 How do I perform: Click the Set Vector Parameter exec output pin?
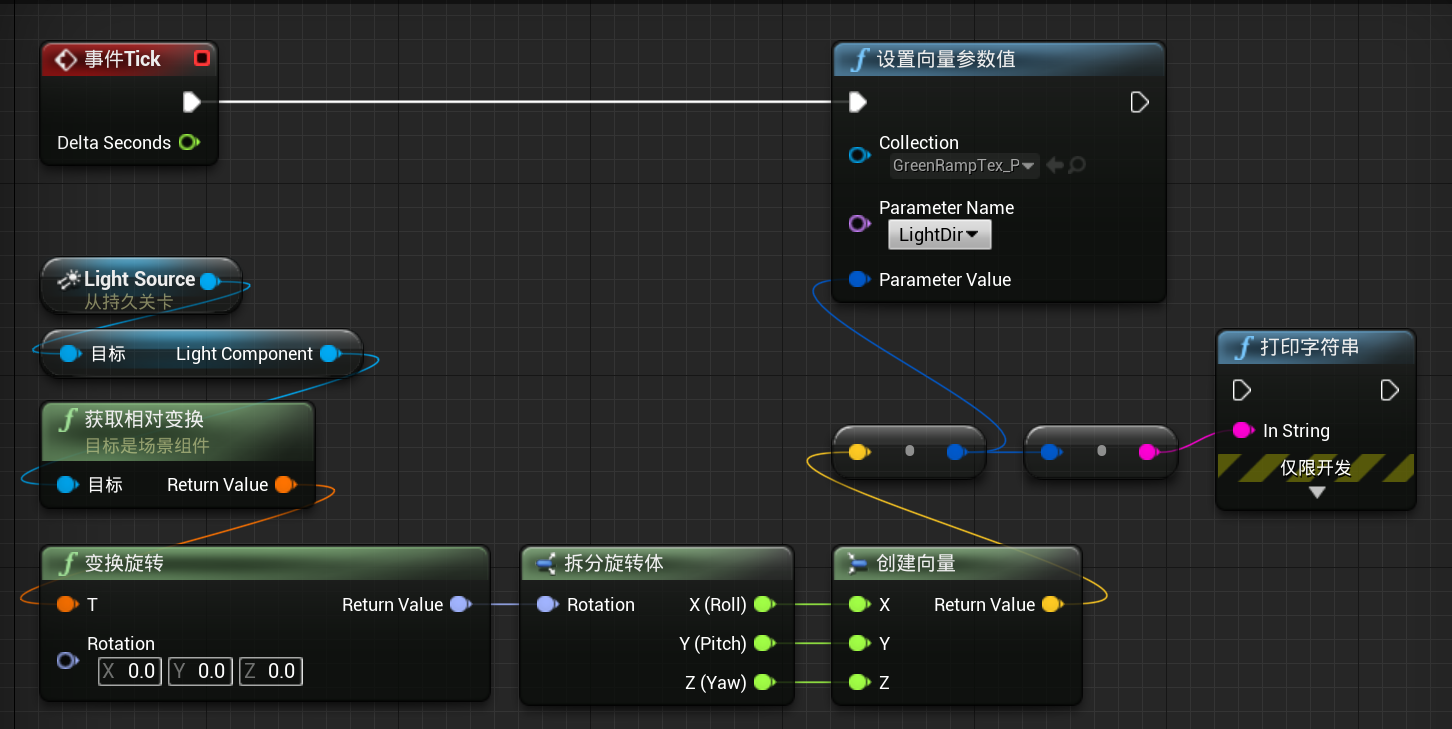tap(1139, 102)
